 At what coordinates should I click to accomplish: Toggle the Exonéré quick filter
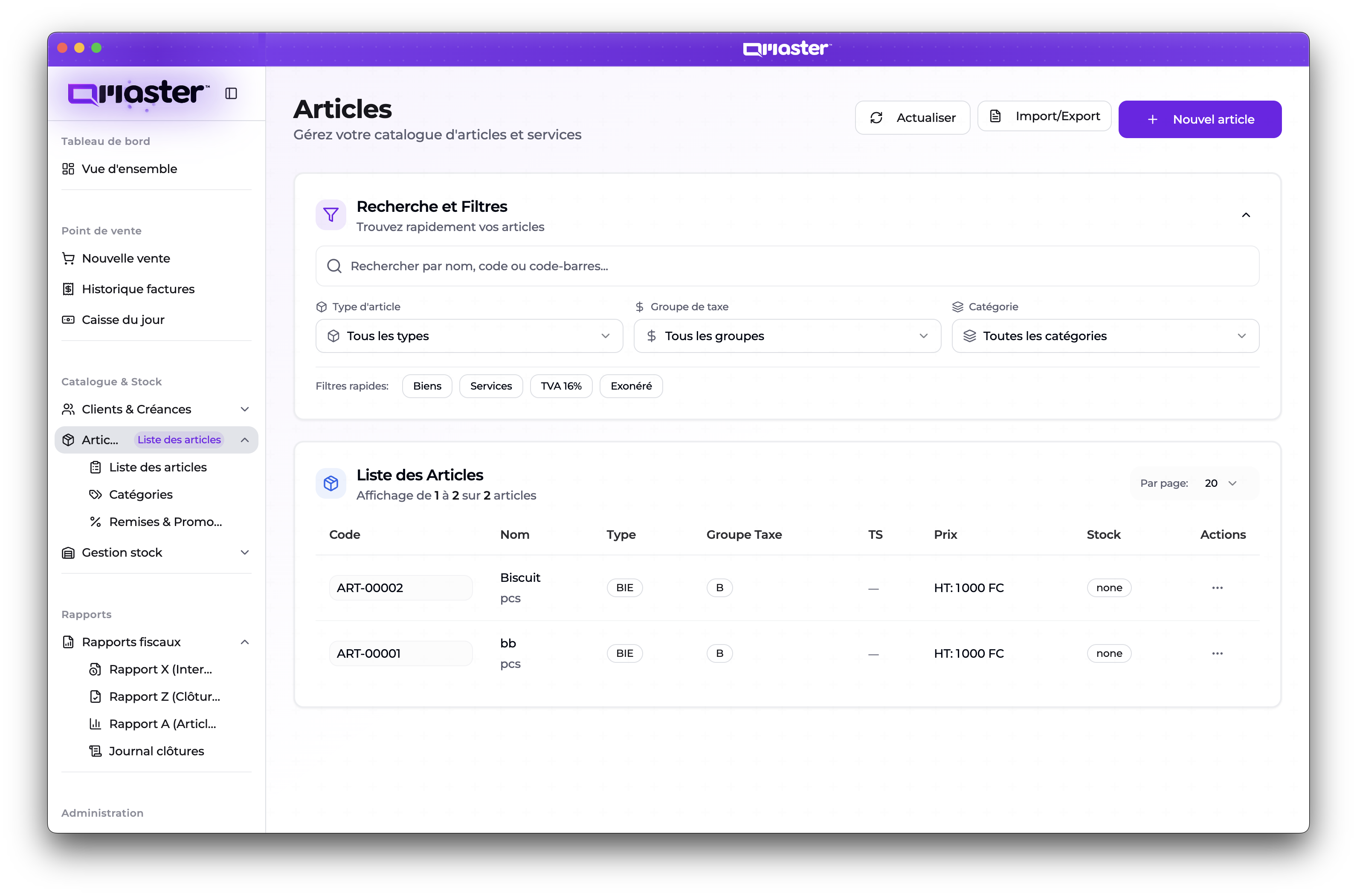coord(630,386)
